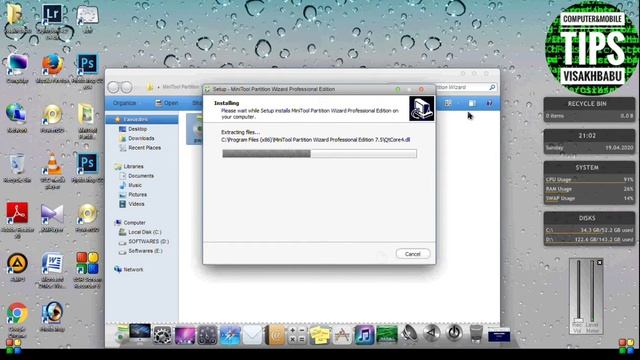Open Organize menu in Explorer window

click(x=124, y=103)
